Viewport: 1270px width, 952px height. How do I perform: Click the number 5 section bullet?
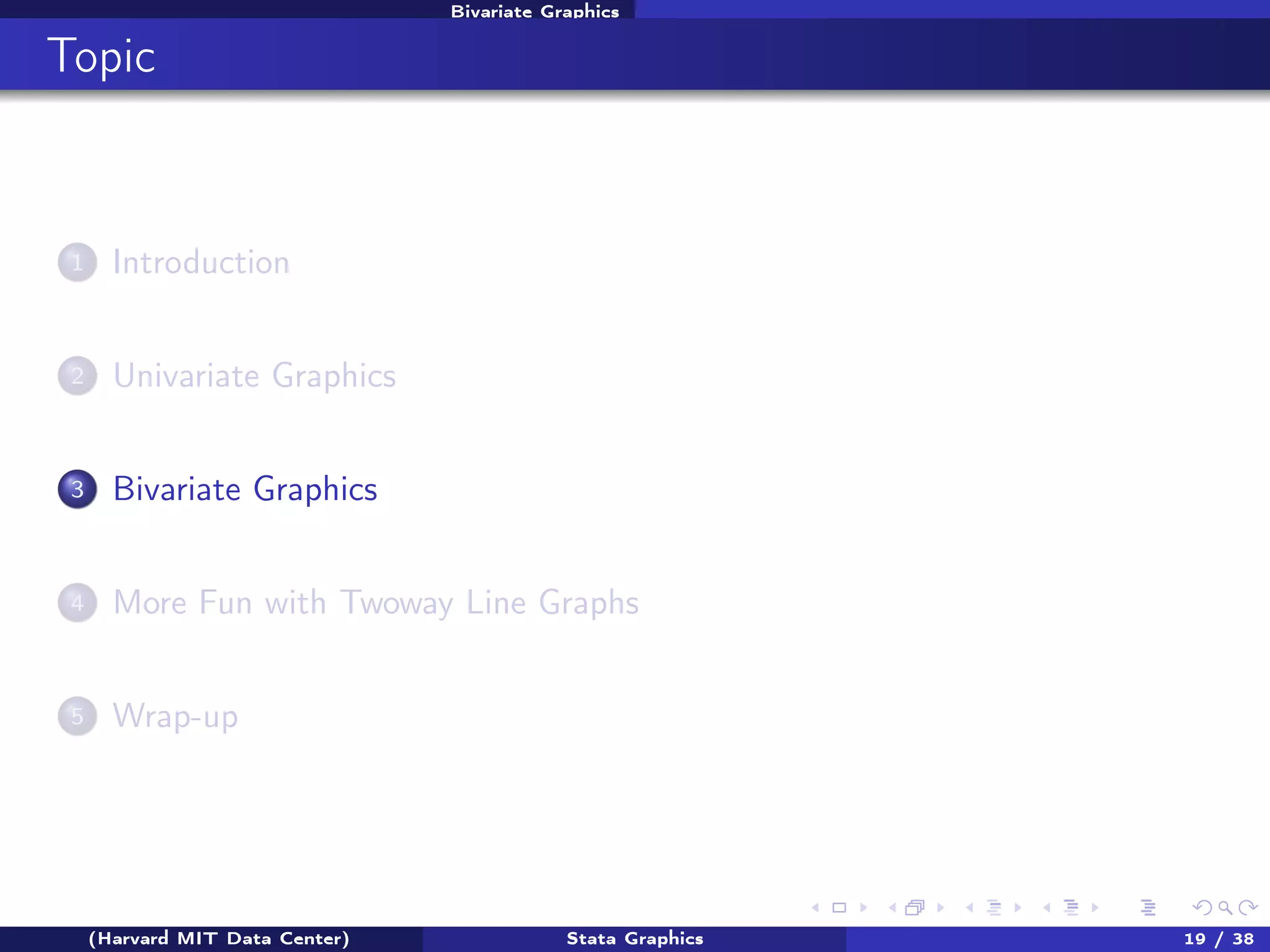(78, 716)
